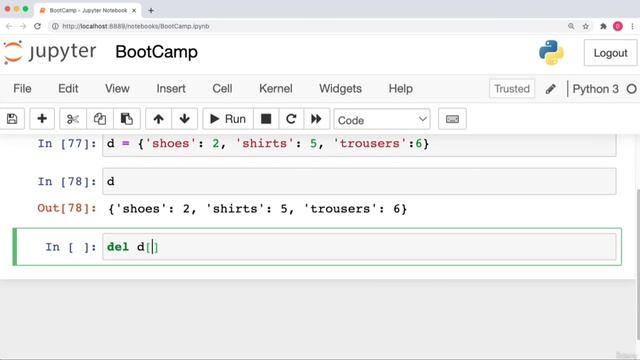The width and height of the screenshot is (640, 360).
Task: Click the active cell containing del d[]
Action: tap(359, 247)
